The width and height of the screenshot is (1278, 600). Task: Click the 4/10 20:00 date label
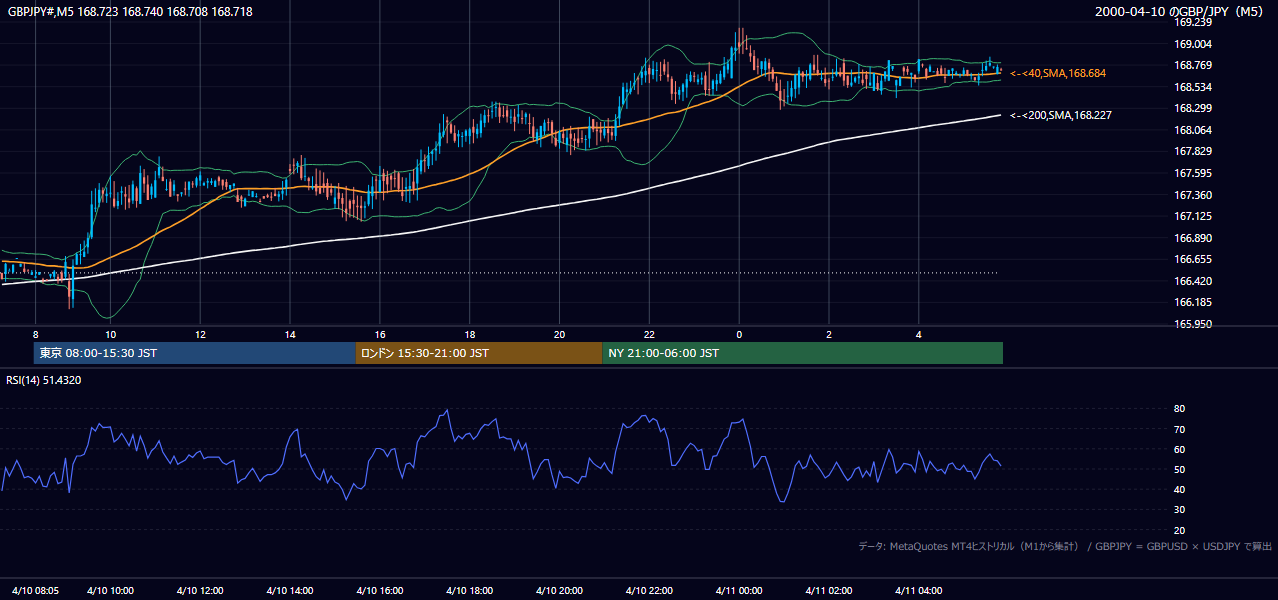coord(560,590)
